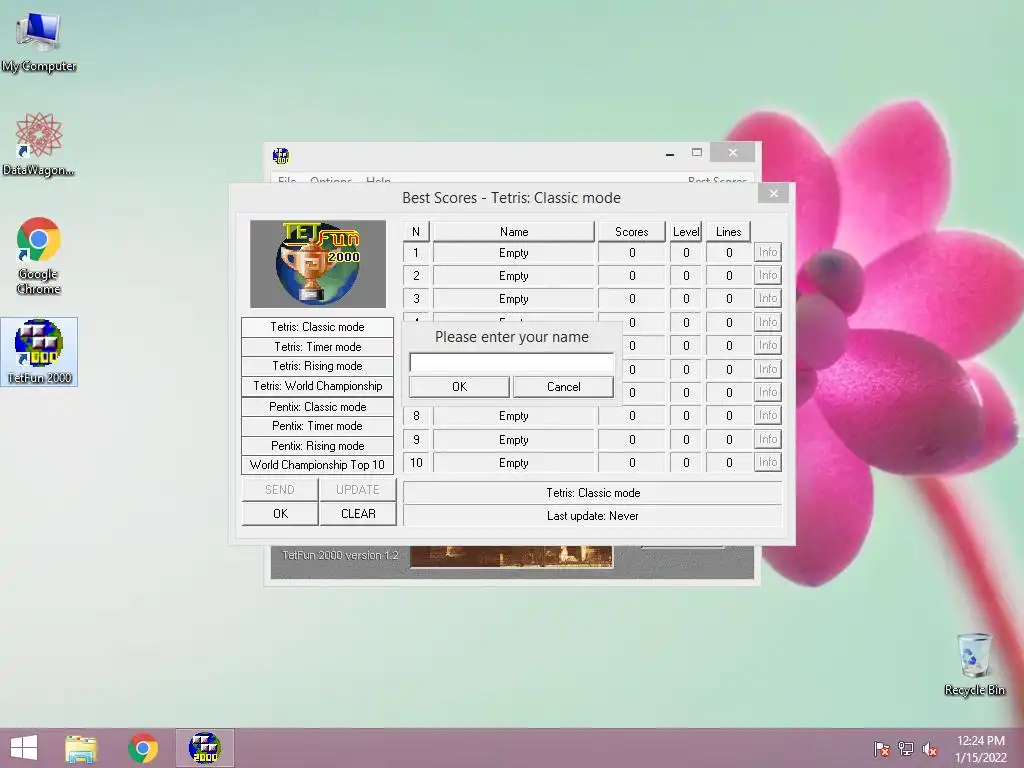Activate TetFun 2000 taskbar button
Viewport: 1024px width, 768px height.
pyautogui.click(x=204, y=748)
